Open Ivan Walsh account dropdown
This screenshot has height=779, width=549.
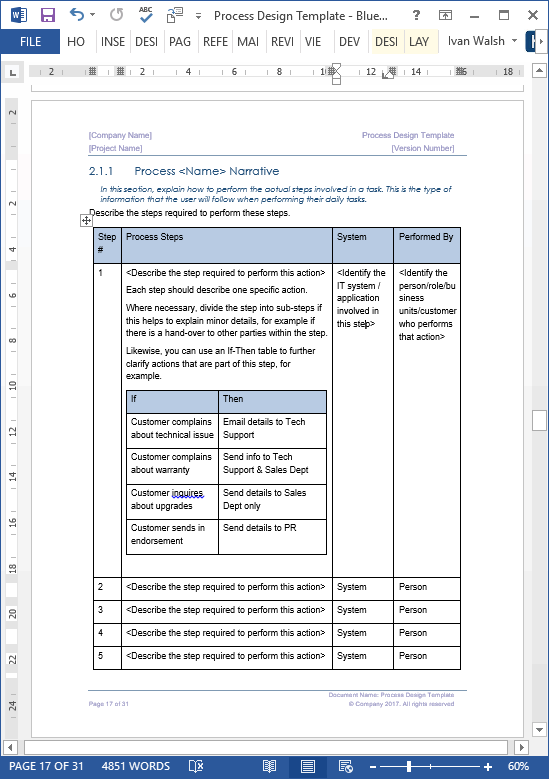(482, 41)
